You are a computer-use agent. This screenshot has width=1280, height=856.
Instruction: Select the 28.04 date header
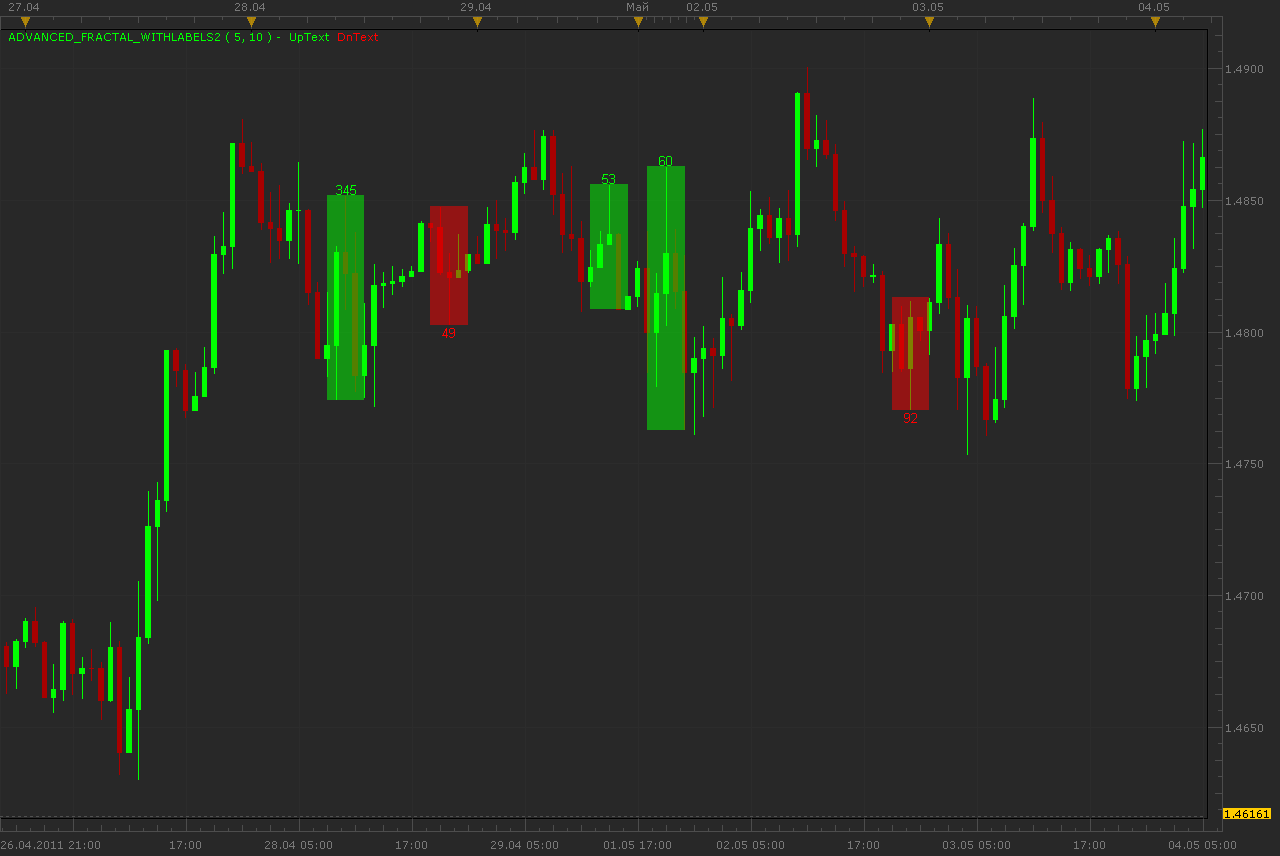250,7
